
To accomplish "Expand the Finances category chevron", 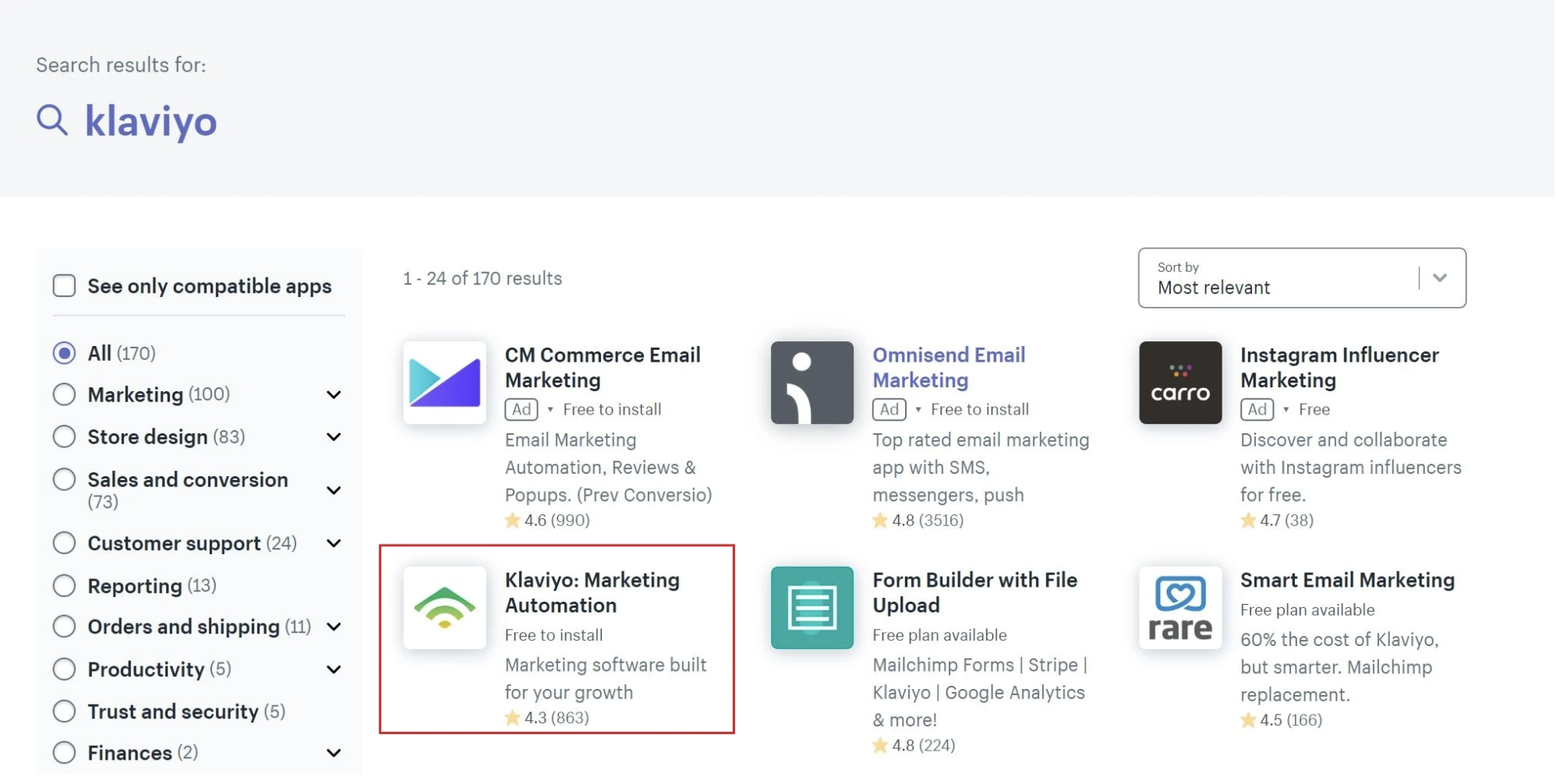I will pos(334,753).
